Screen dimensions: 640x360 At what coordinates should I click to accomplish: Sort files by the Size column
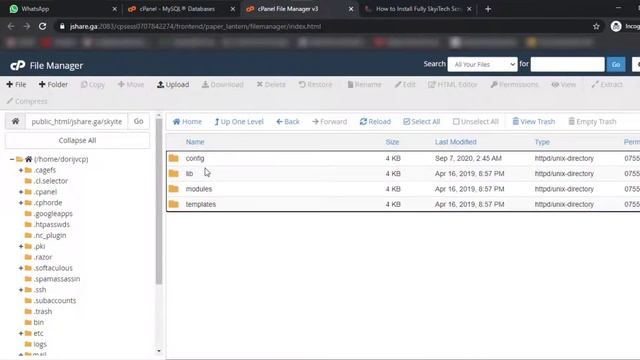392,142
